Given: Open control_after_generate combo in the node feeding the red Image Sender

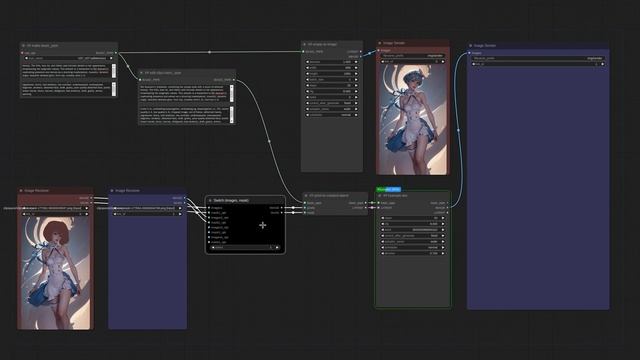Looking at the screenshot, I should (x=332, y=103).
